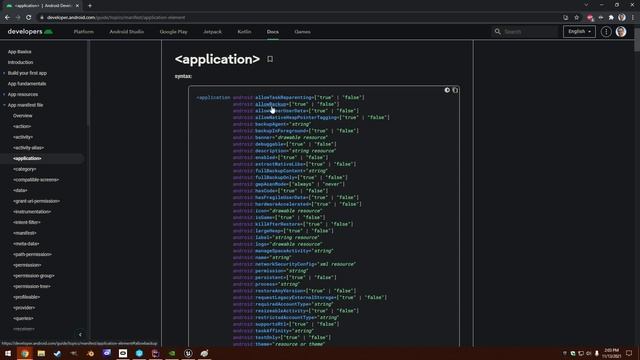Click the sidebar scrollbar thumb
Screen dimensions: 640x360
point(88,84)
